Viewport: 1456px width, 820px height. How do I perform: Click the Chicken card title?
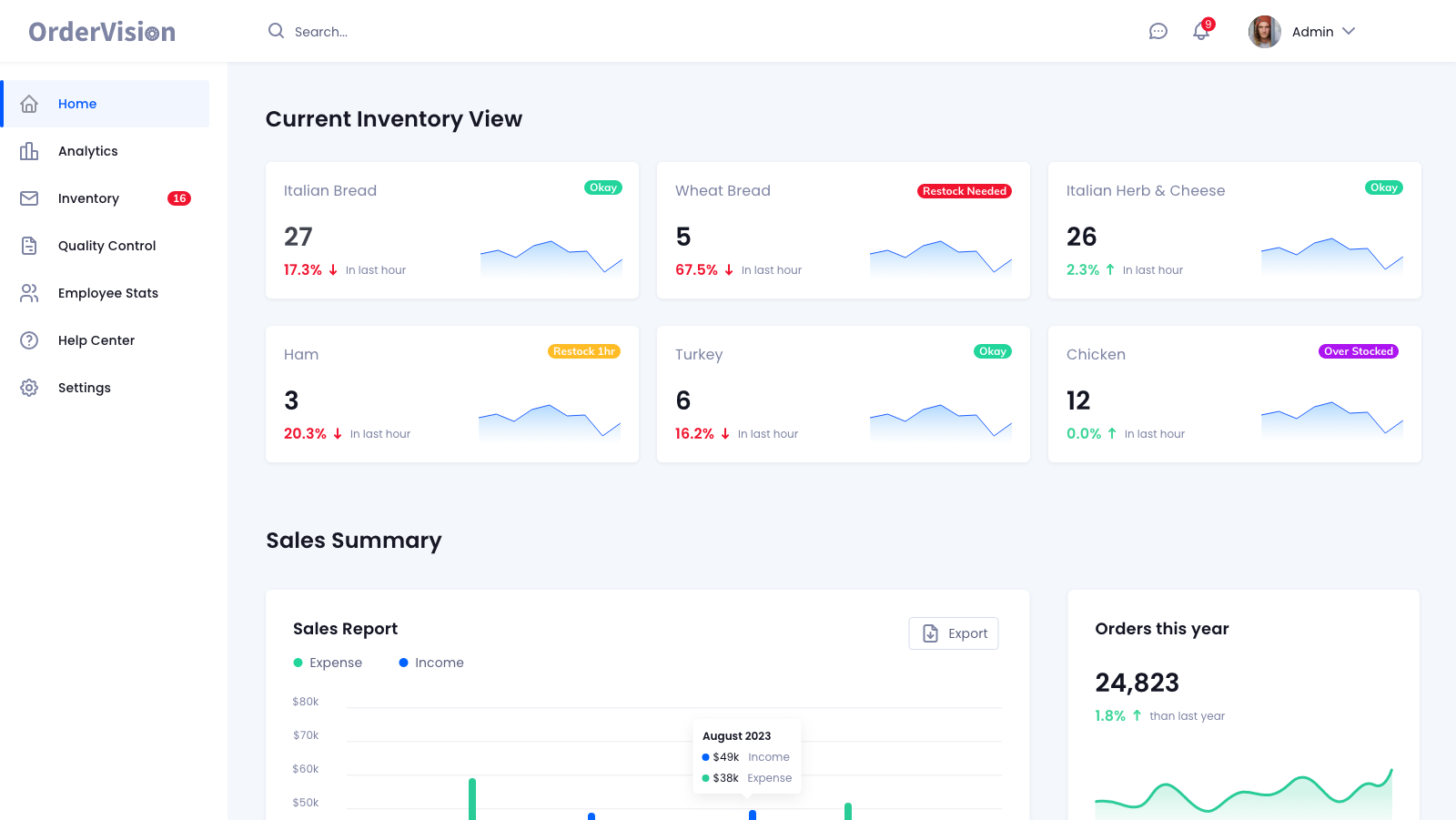pos(1096,354)
